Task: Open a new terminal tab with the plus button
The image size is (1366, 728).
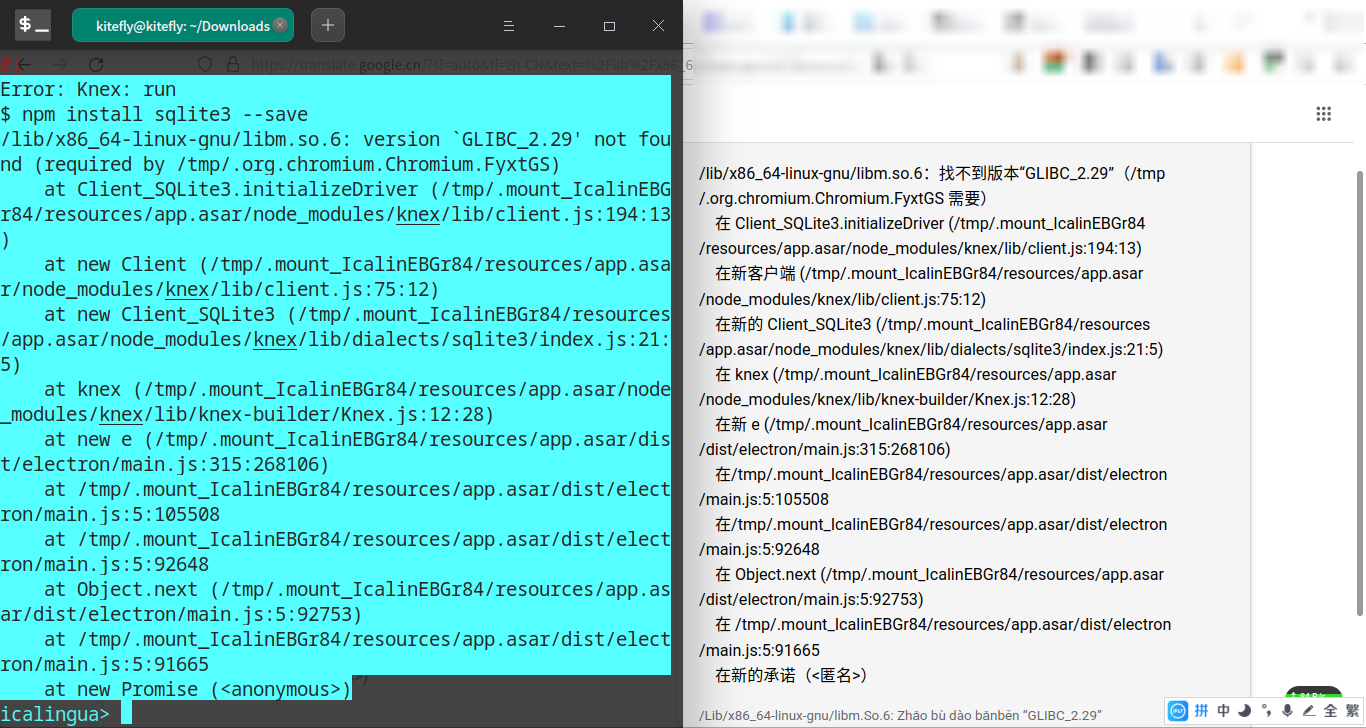Action: coord(328,26)
